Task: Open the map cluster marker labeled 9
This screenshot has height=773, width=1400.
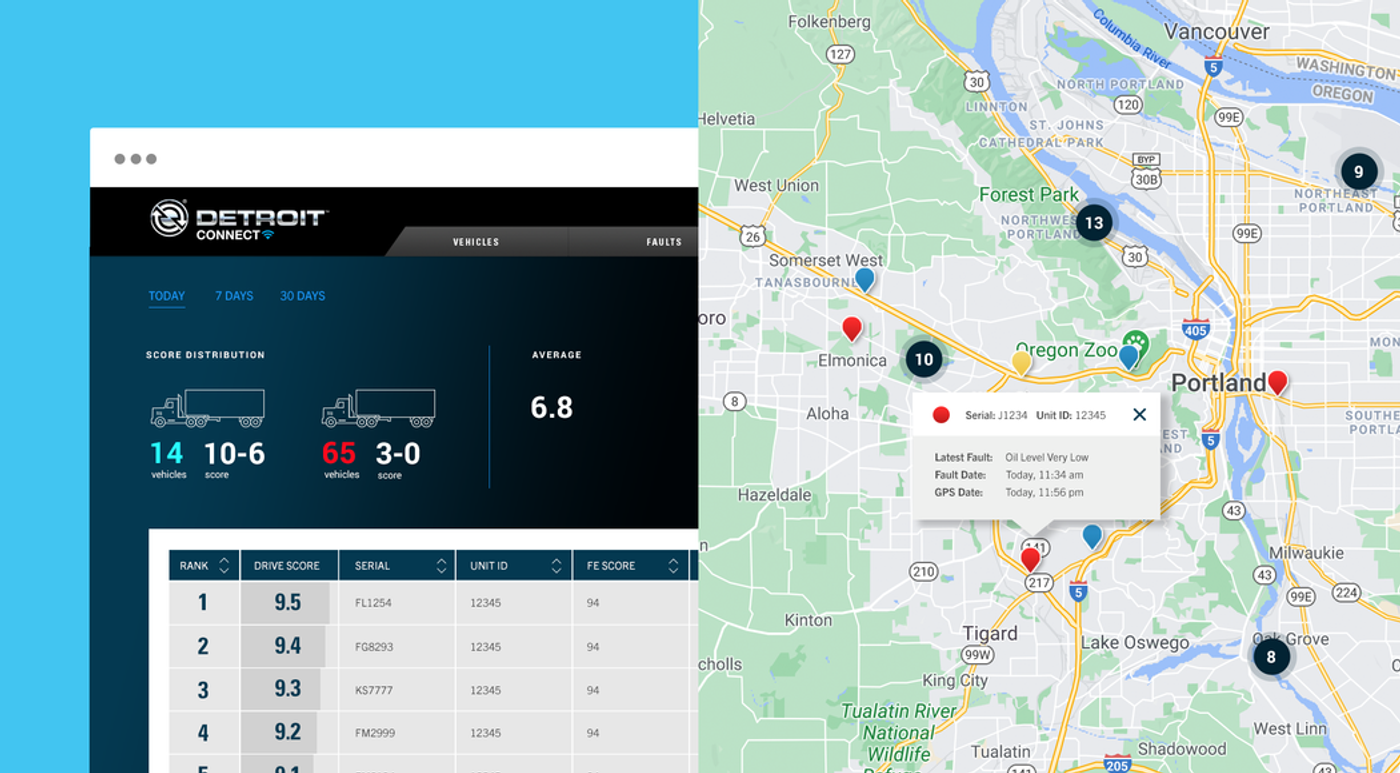Action: (1359, 172)
